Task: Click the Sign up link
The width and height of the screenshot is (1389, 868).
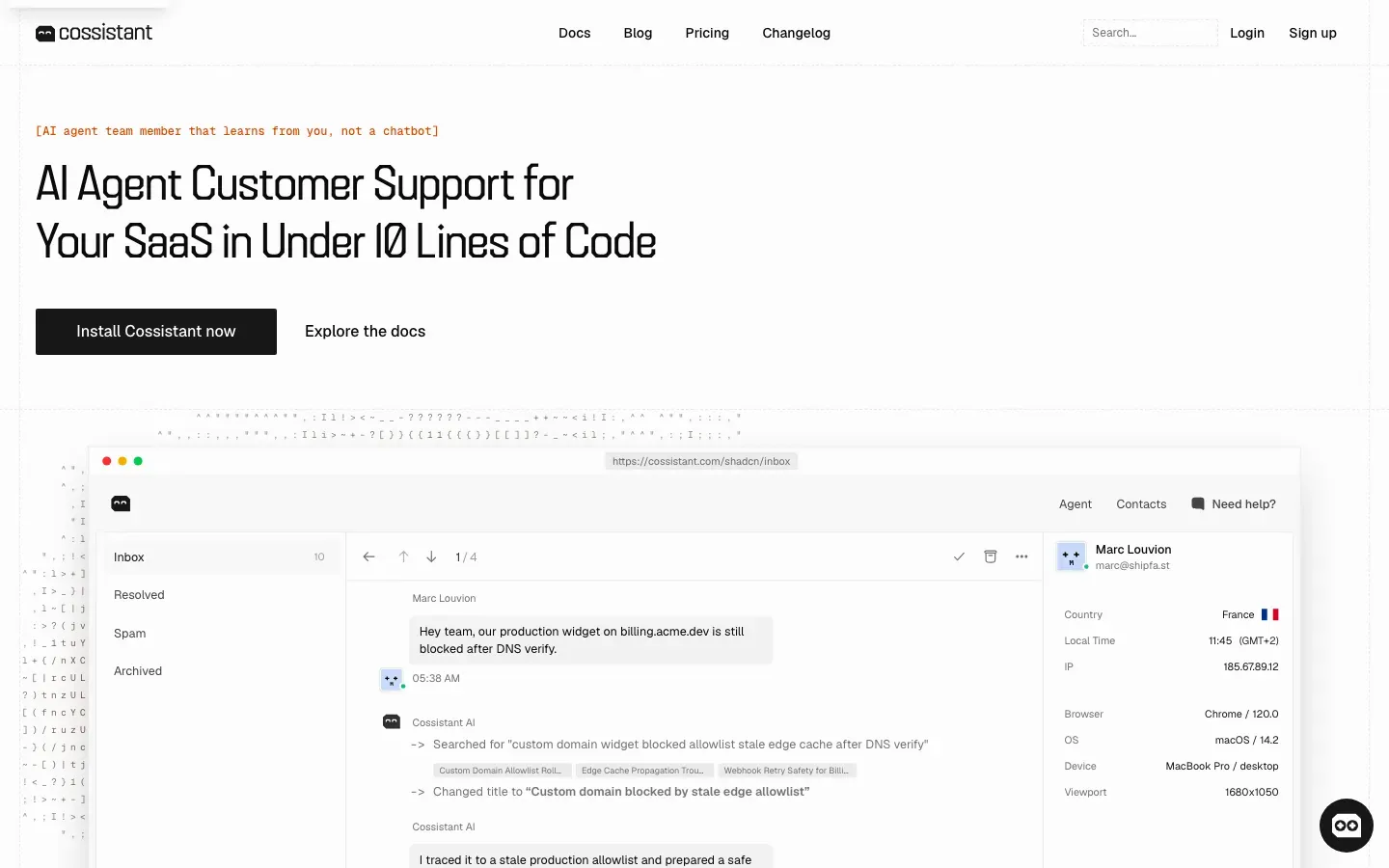Action: (x=1313, y=33)
